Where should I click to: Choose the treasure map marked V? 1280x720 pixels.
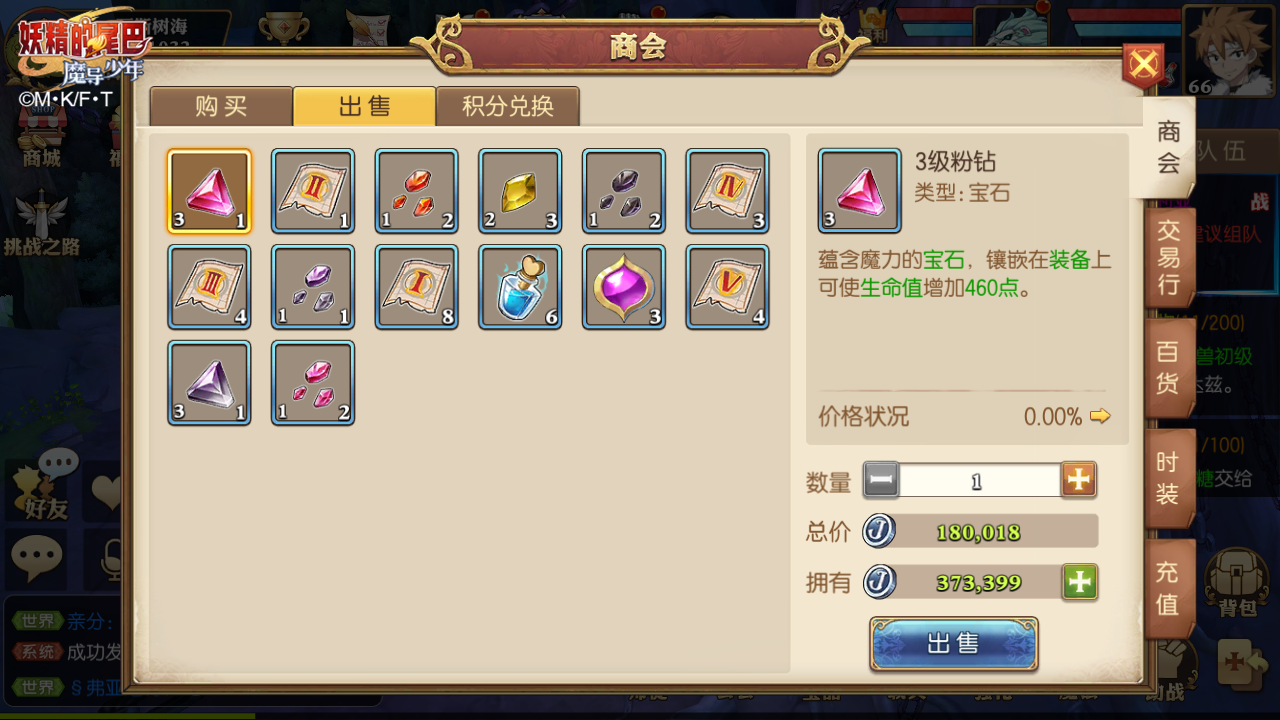[x=728, y=287]
